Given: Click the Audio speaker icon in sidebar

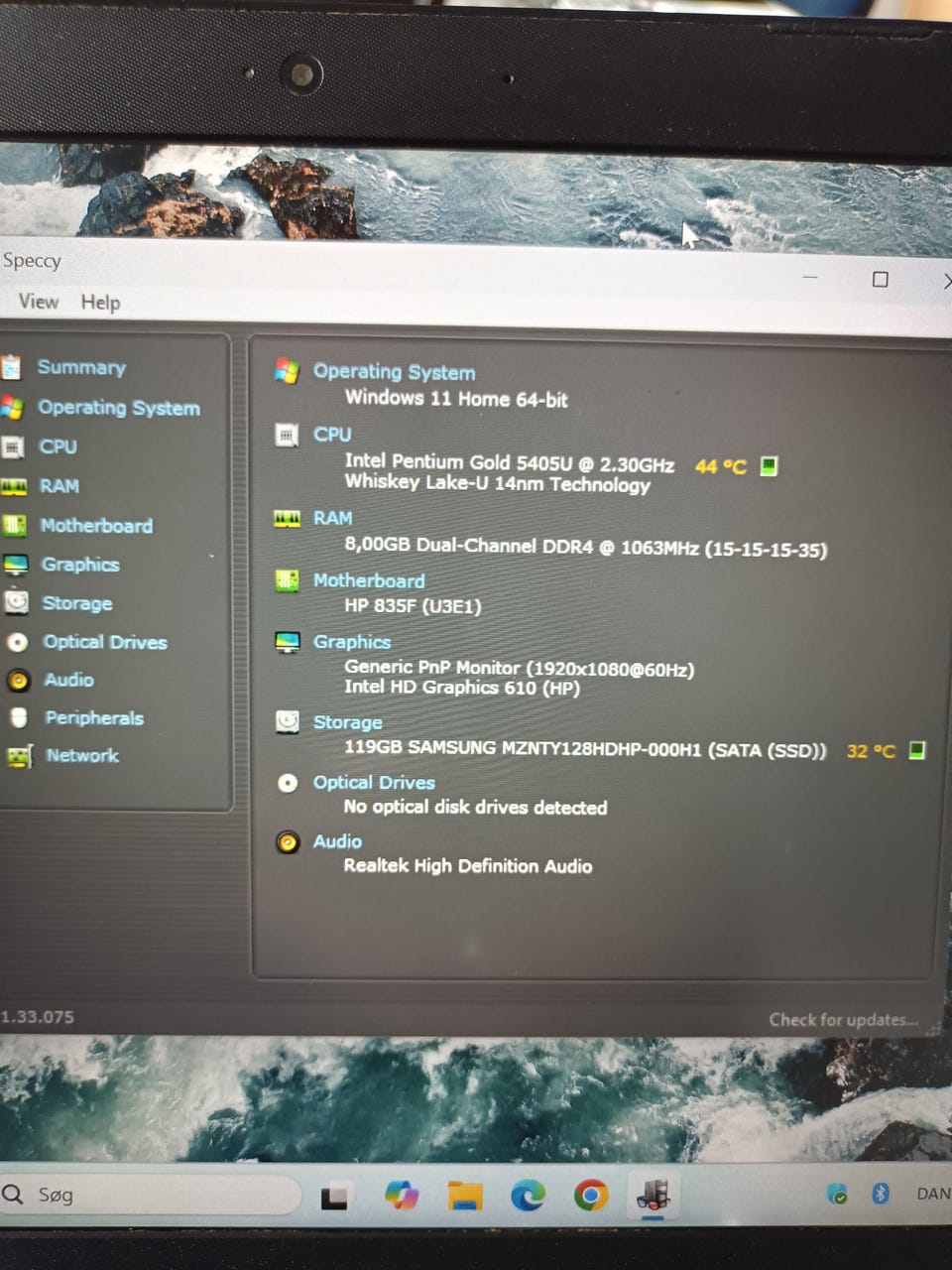Looking at the screenshot, I should (19, 680).
